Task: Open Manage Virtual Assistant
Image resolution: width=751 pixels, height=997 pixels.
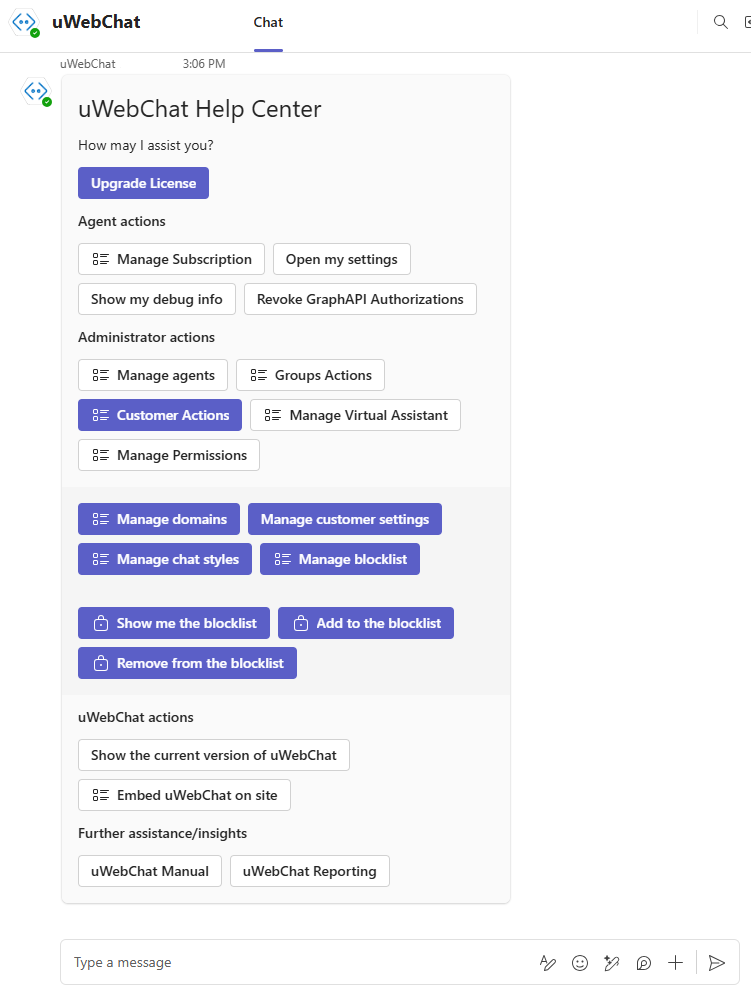Action: [355, 414]
